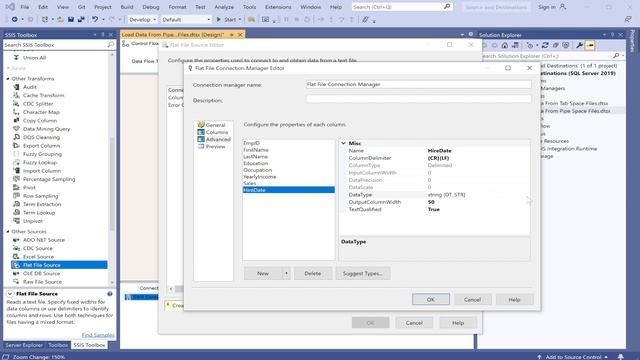The image size is (640, 360).
Task: Select the General page
Action: (x=215, y=125)
